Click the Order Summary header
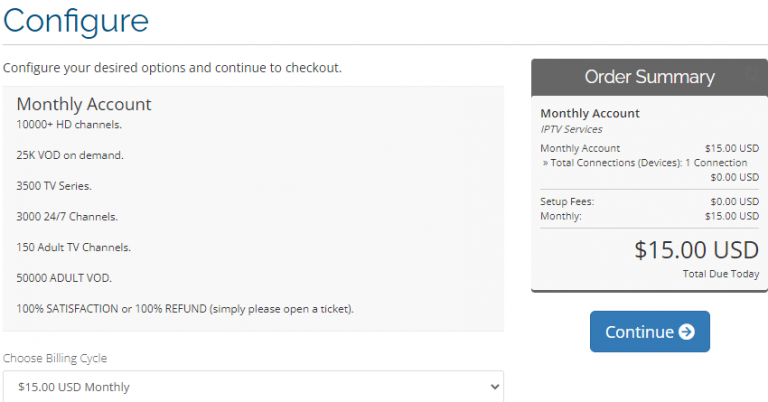Viewport: 768px width, 402px height. [x=649, y=76]
